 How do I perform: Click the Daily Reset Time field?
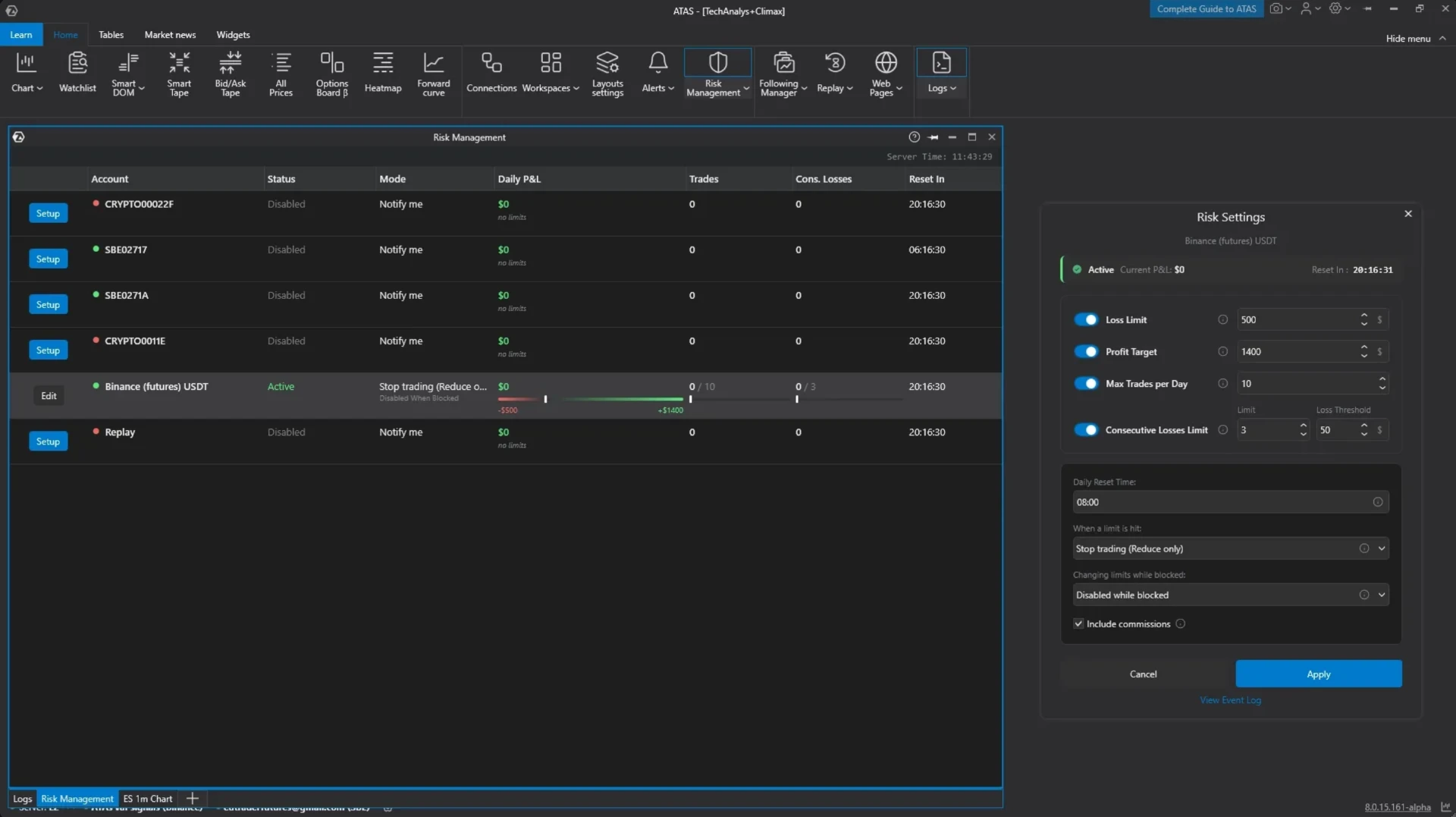(x=1230, y=501)
